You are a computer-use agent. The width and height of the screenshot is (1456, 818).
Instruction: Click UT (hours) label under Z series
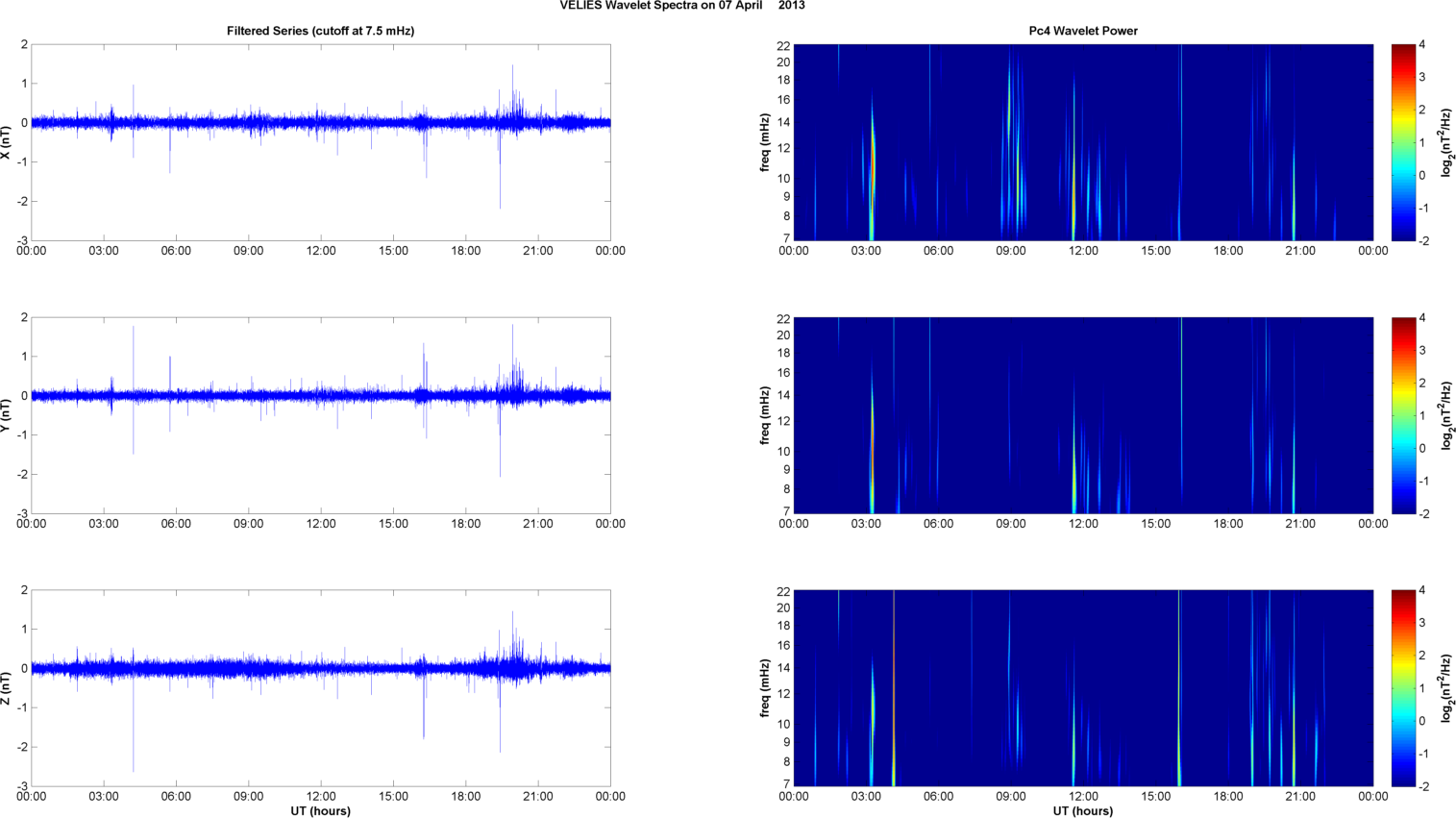tap(320, 810)
